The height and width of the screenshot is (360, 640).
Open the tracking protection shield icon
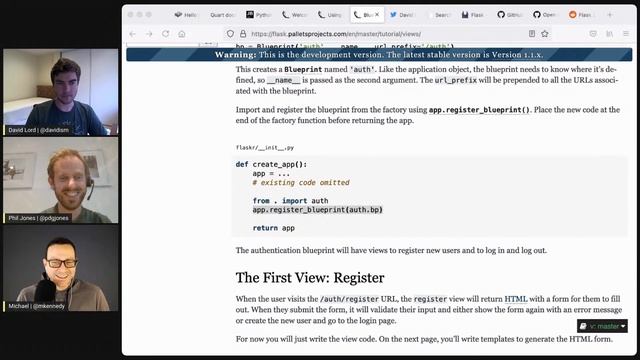pyautogui.click(x=230, y=34)
